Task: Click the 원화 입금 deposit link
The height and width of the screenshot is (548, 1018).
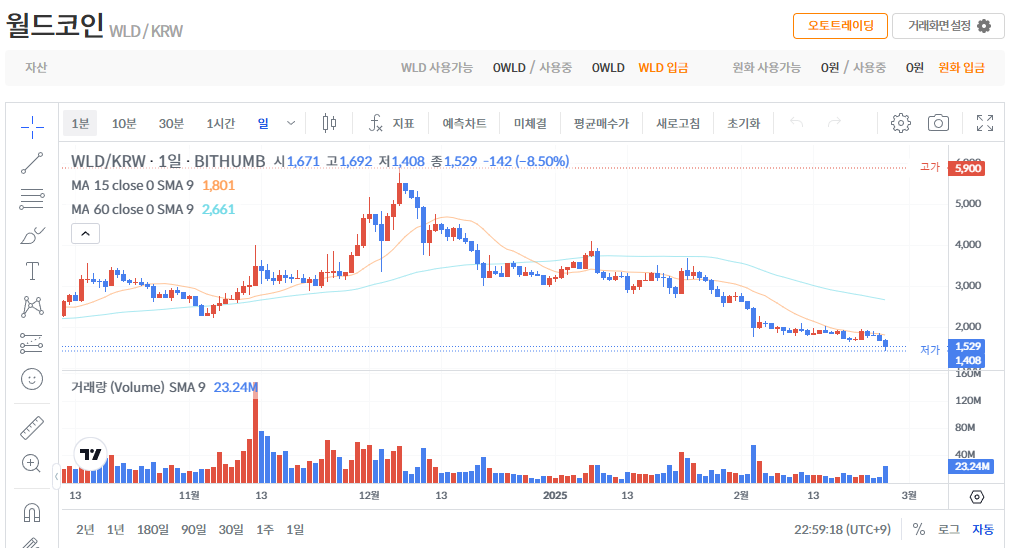Action: pyautogui.click(x=961, y=68)
